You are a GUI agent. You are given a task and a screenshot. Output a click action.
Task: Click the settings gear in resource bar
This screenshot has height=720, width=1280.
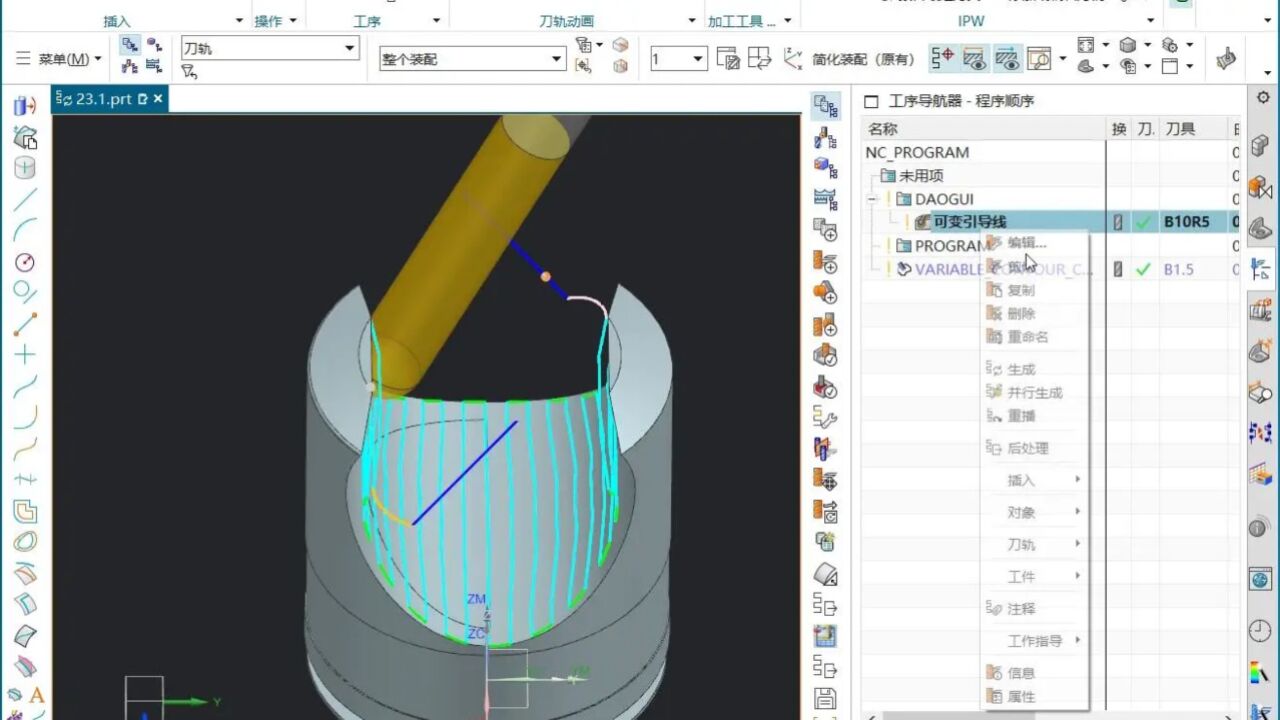(1263, 98)
